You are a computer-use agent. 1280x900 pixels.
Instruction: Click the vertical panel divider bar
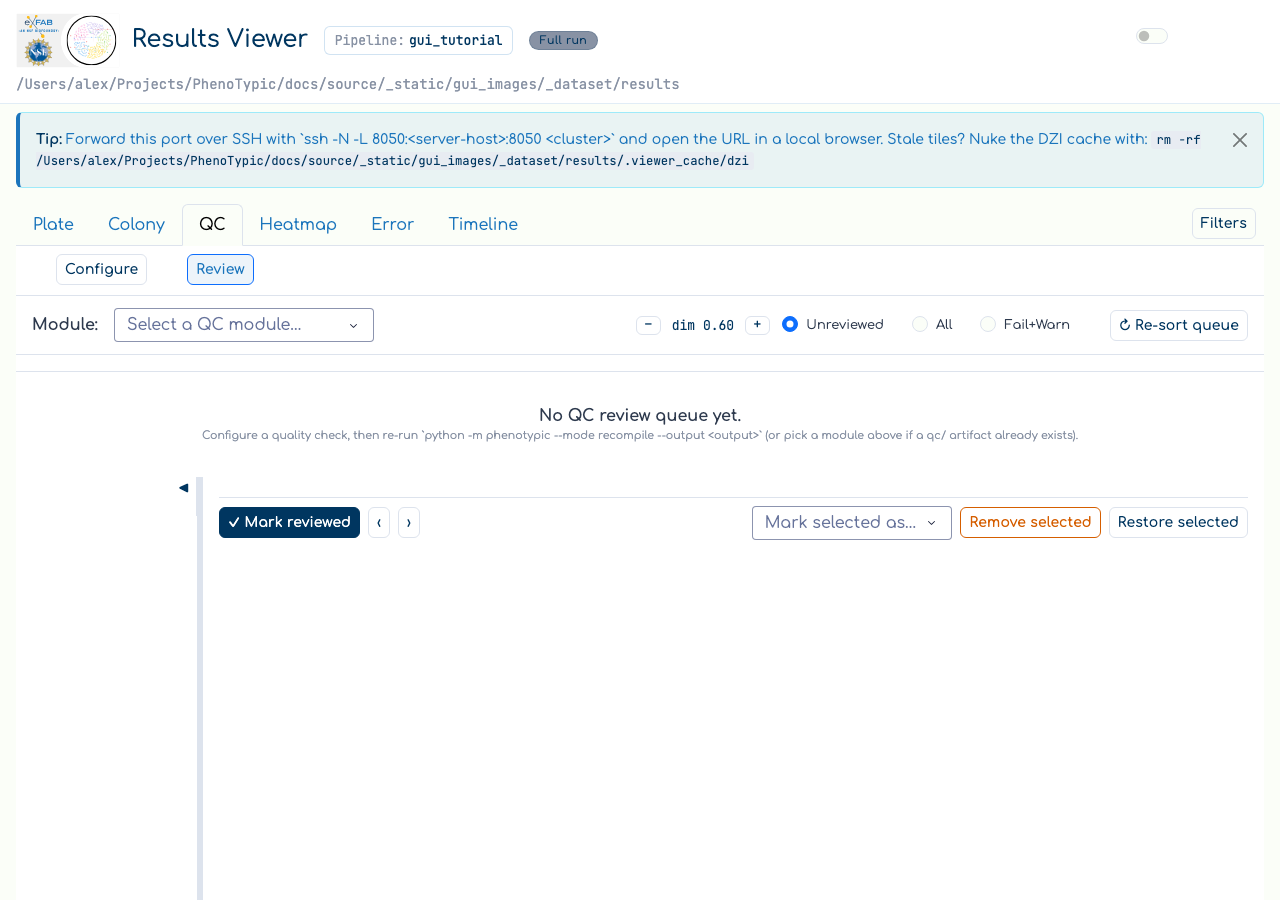point(199,688)
